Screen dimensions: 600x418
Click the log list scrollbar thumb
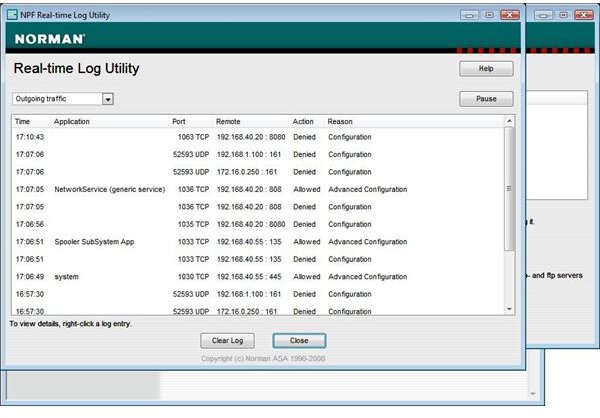click(509, 189)
